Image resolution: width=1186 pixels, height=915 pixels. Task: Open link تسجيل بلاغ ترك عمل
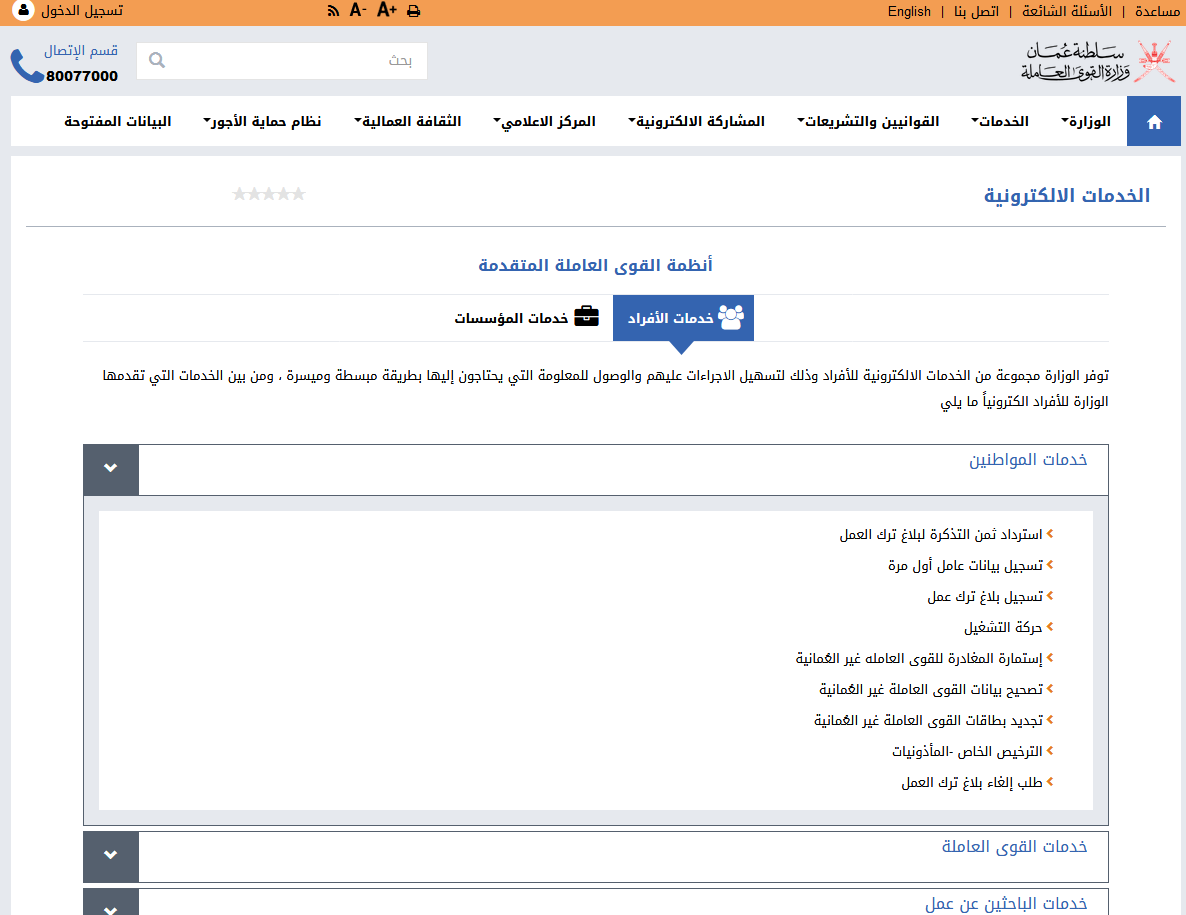pyautogui.click(x=985, y=597)
